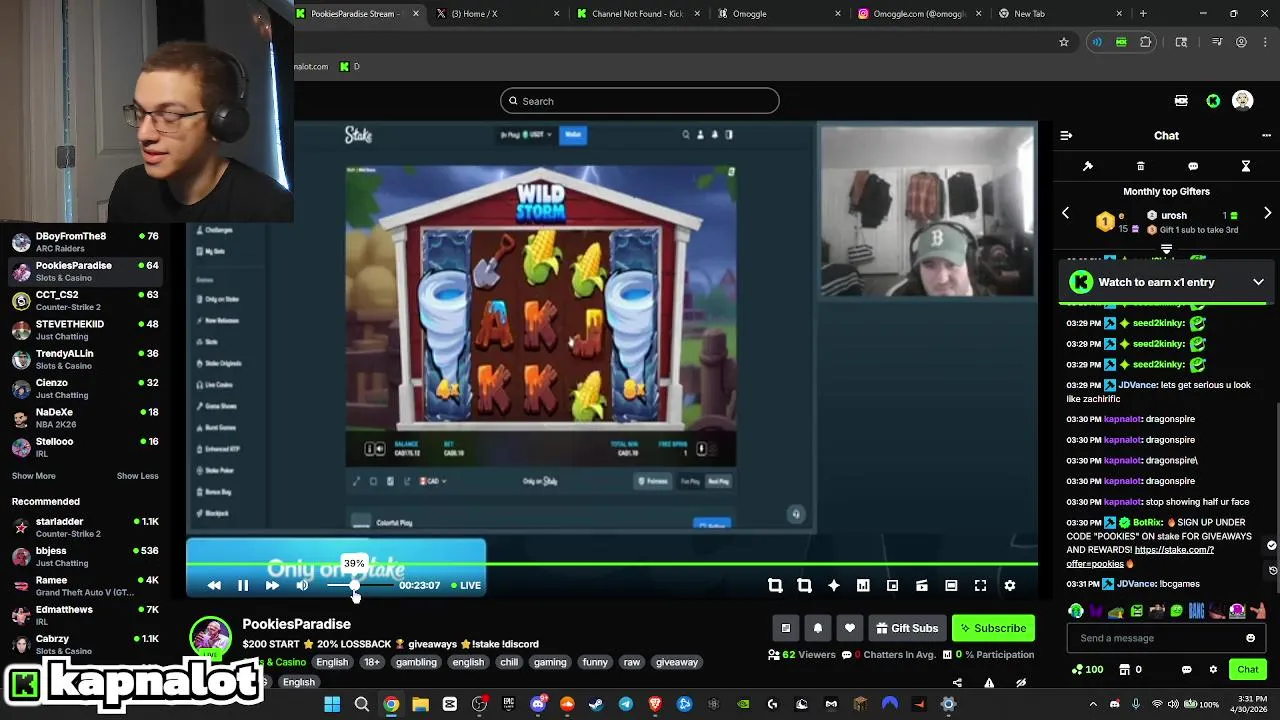Open the player settings gear
The height and width of the screenshot is (720, 1280).
pyautogui.click(x=1010, y=586)
